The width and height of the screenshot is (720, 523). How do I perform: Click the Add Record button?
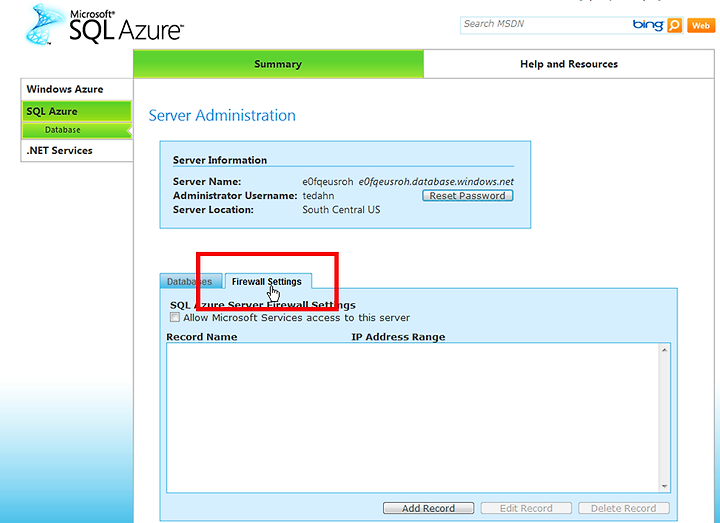click(x=428, y=508)
